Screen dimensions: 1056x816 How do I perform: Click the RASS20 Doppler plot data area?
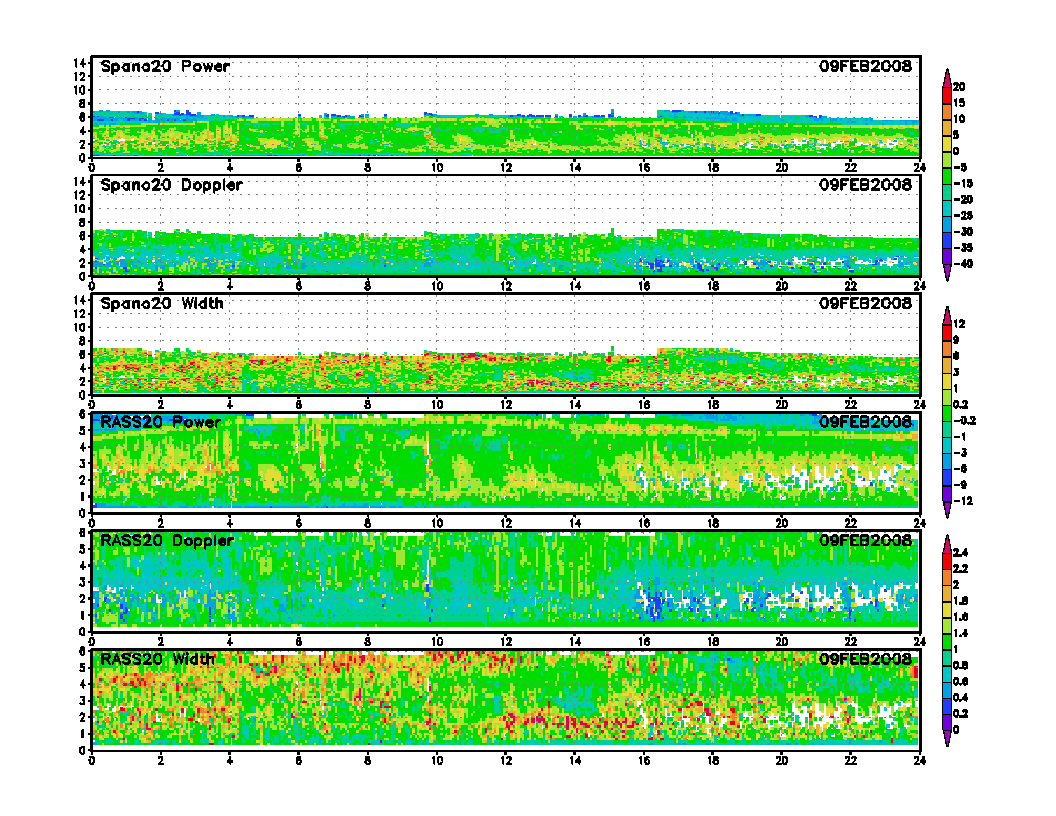click(x=506, y=582)
